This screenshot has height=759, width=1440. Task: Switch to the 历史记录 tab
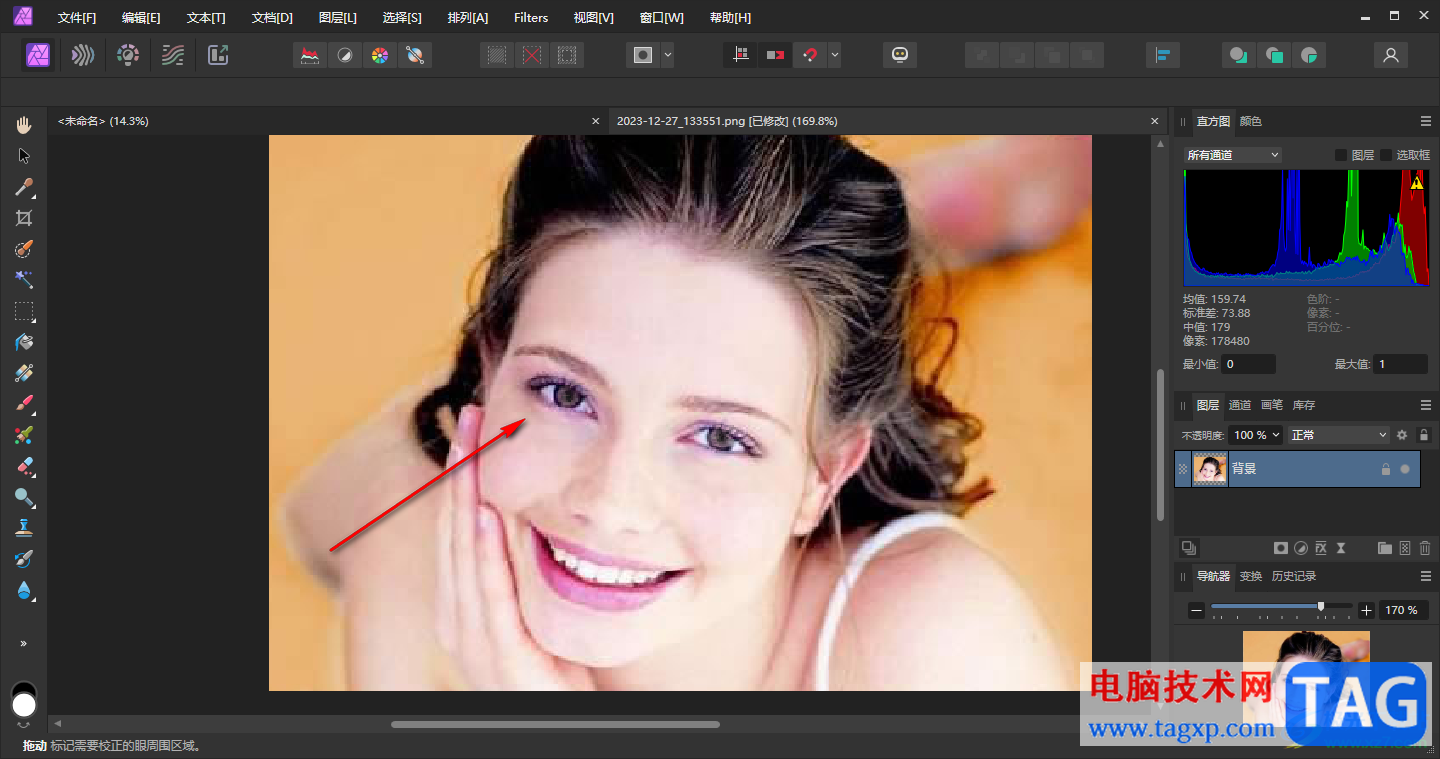[1294, 576]
